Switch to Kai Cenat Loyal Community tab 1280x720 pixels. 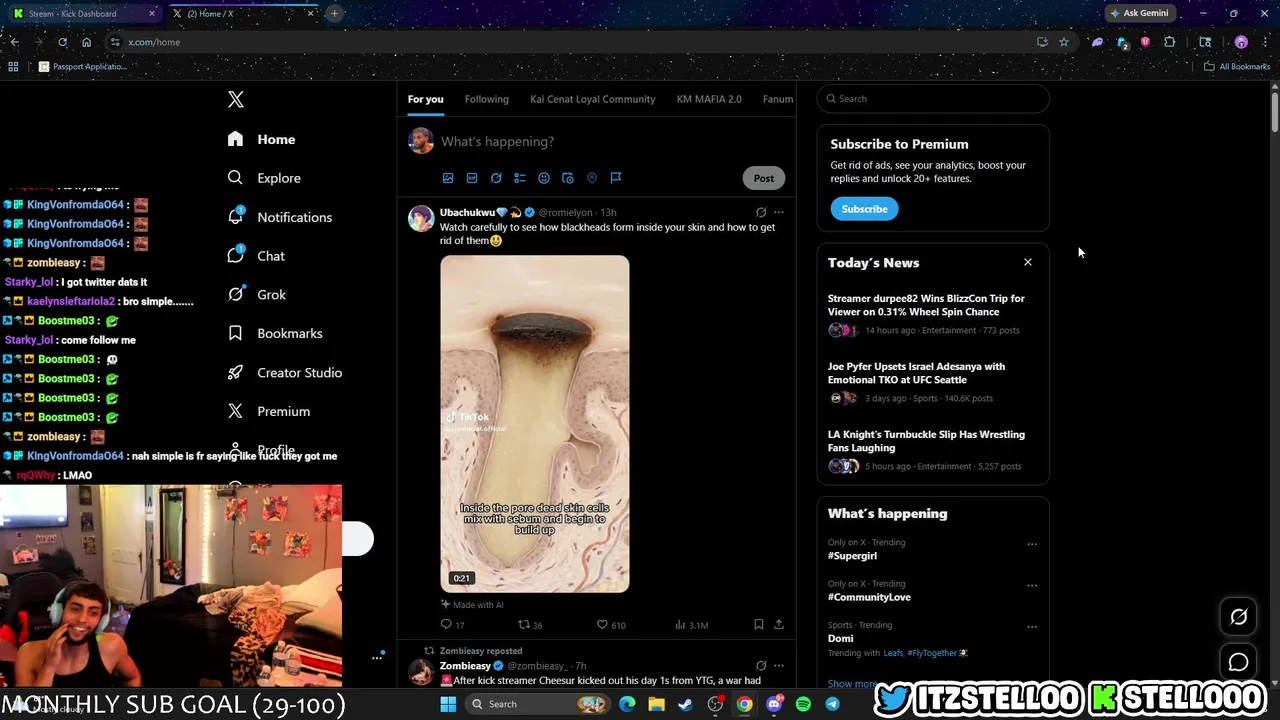click(x=593, y=99)
